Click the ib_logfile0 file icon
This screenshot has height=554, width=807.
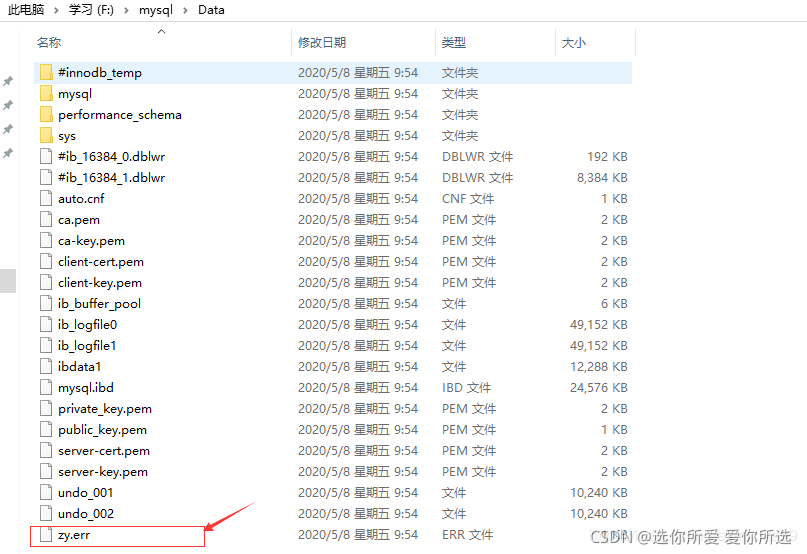pos(46,325)
